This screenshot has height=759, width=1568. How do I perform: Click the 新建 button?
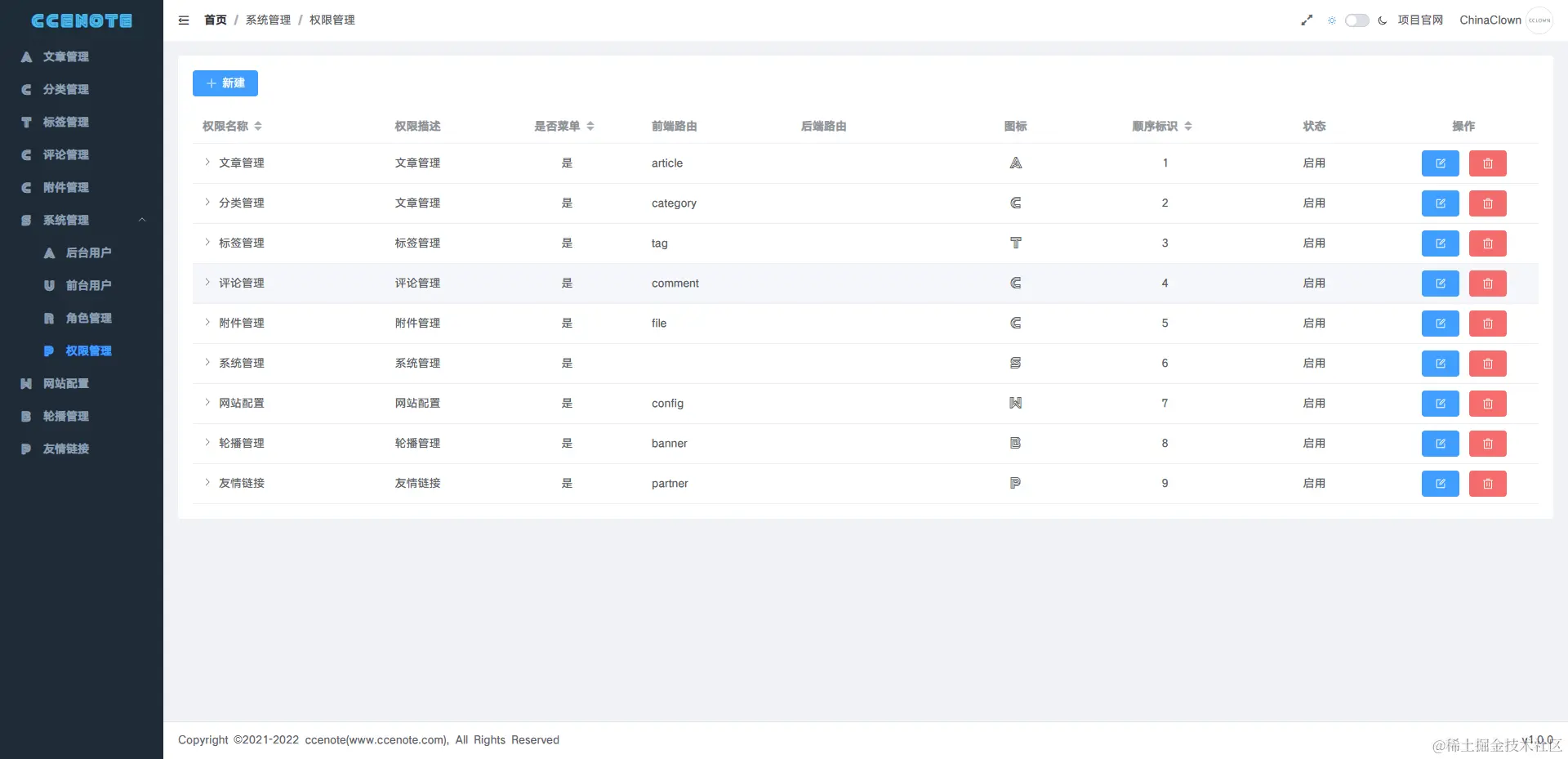(x=225, y=83)
